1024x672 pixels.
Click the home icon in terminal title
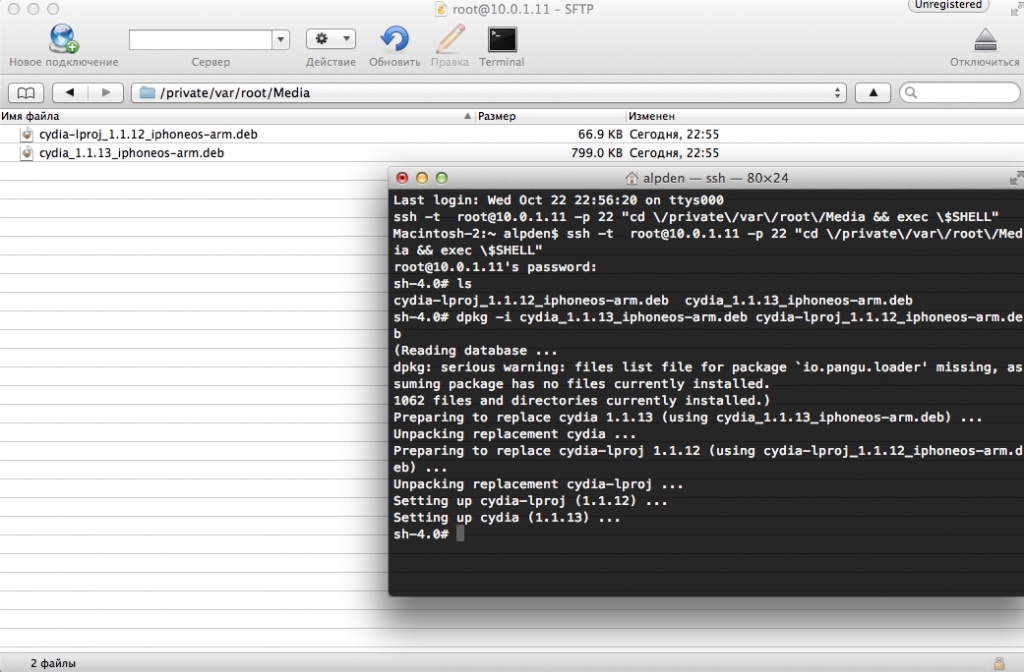coord(632,178)
